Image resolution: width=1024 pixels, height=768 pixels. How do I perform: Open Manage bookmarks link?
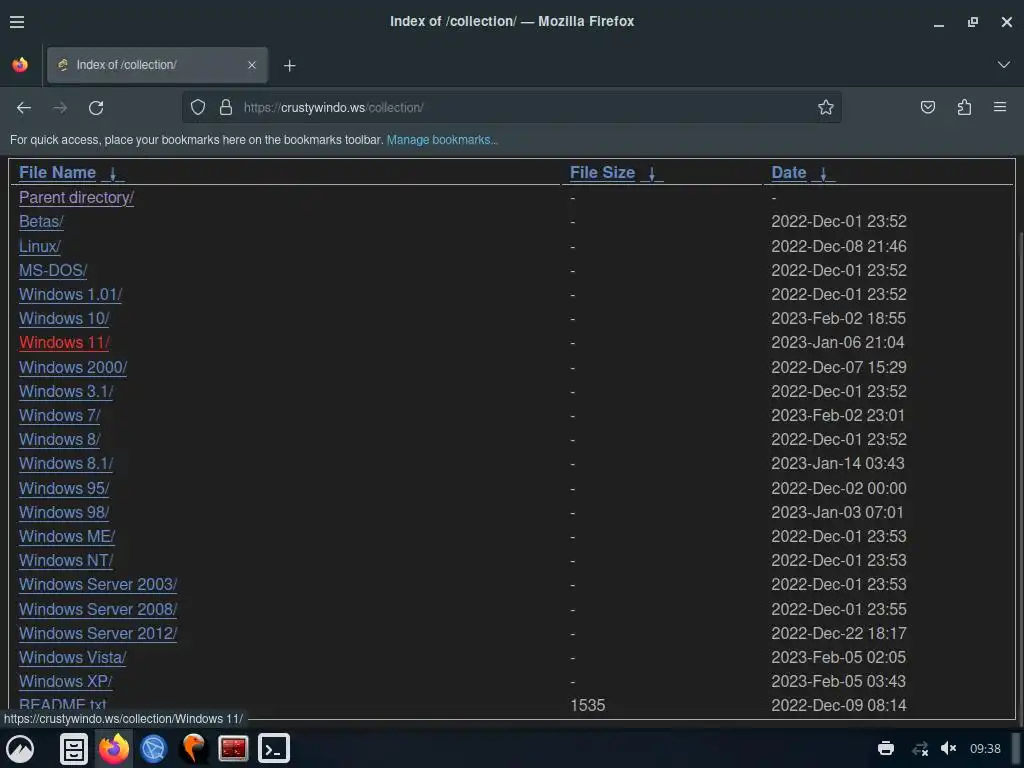coord(442,140)
